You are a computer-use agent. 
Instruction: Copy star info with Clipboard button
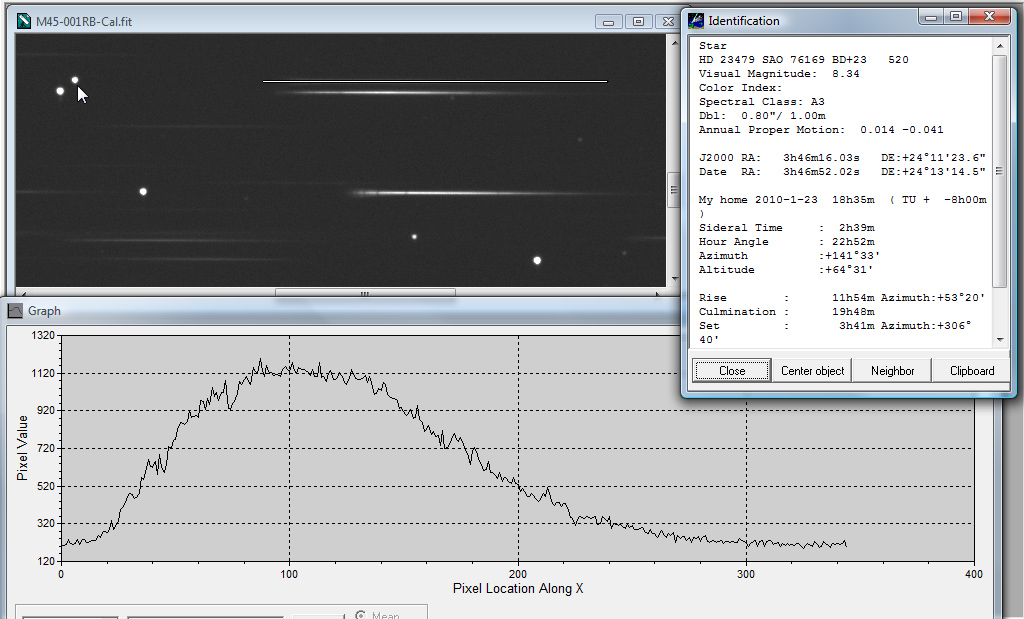pyautogui.click(x=971, y=370)
